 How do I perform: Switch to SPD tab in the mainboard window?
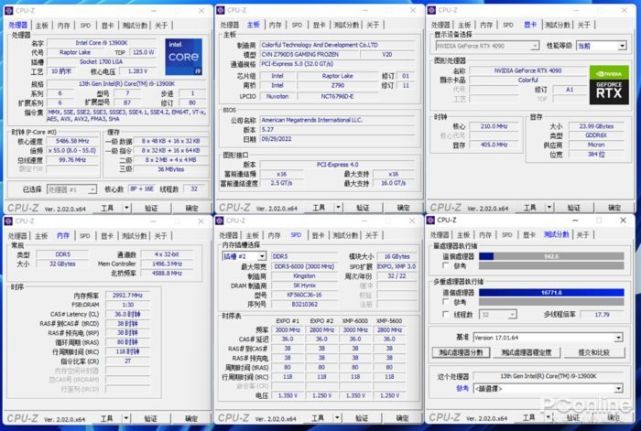click(x=297, y=25)
